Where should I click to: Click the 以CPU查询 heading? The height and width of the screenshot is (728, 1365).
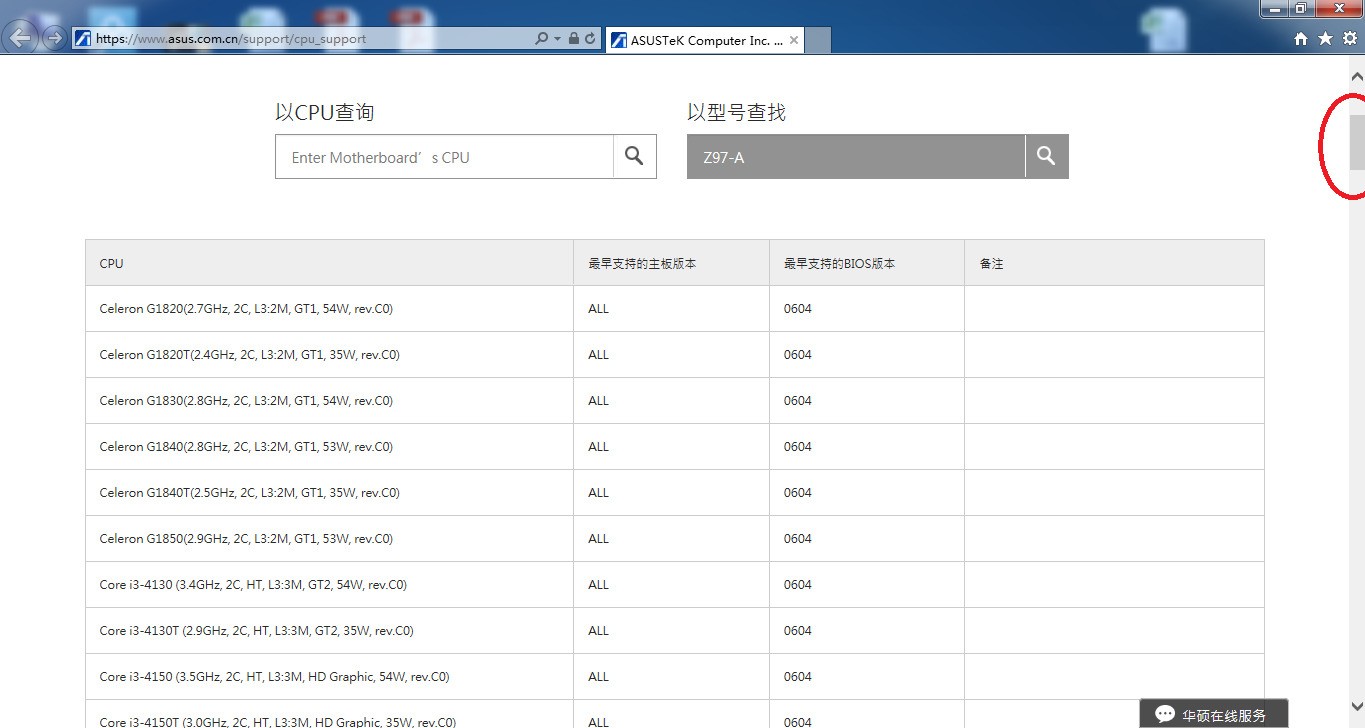(x=324, y=112)
